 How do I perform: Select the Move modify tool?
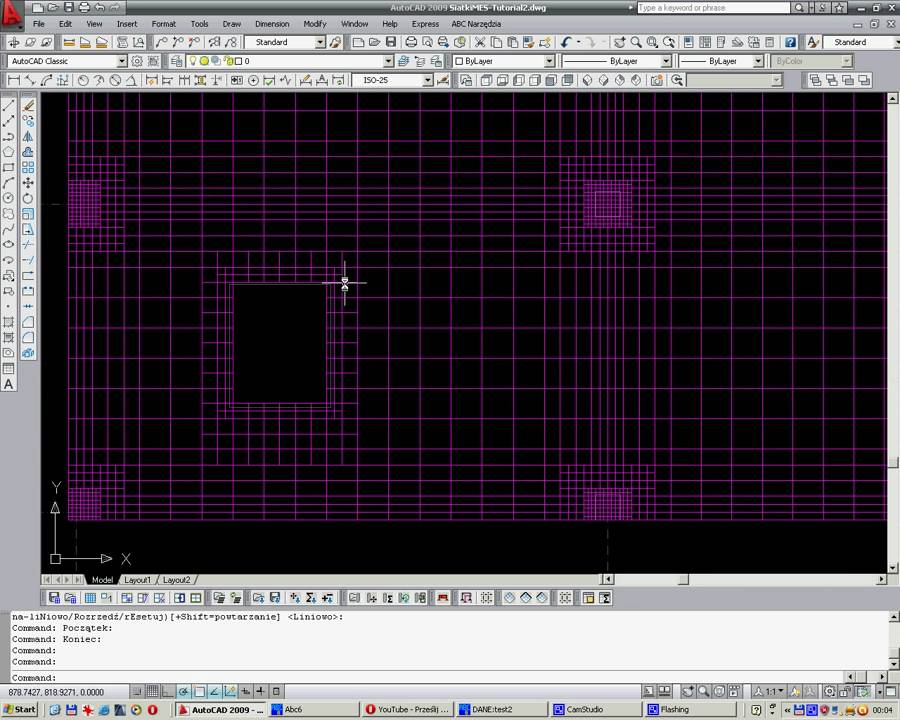28,183
